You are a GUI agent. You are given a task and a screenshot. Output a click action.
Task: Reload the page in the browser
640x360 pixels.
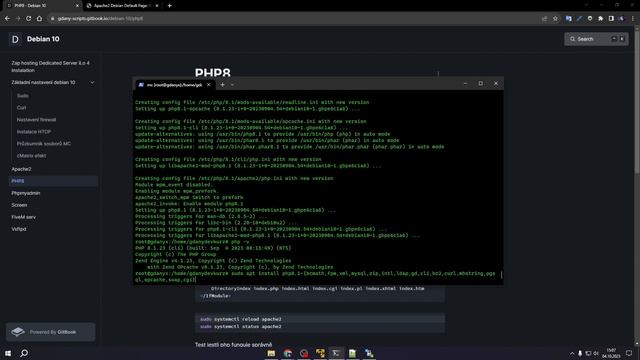tap(29, 18)
